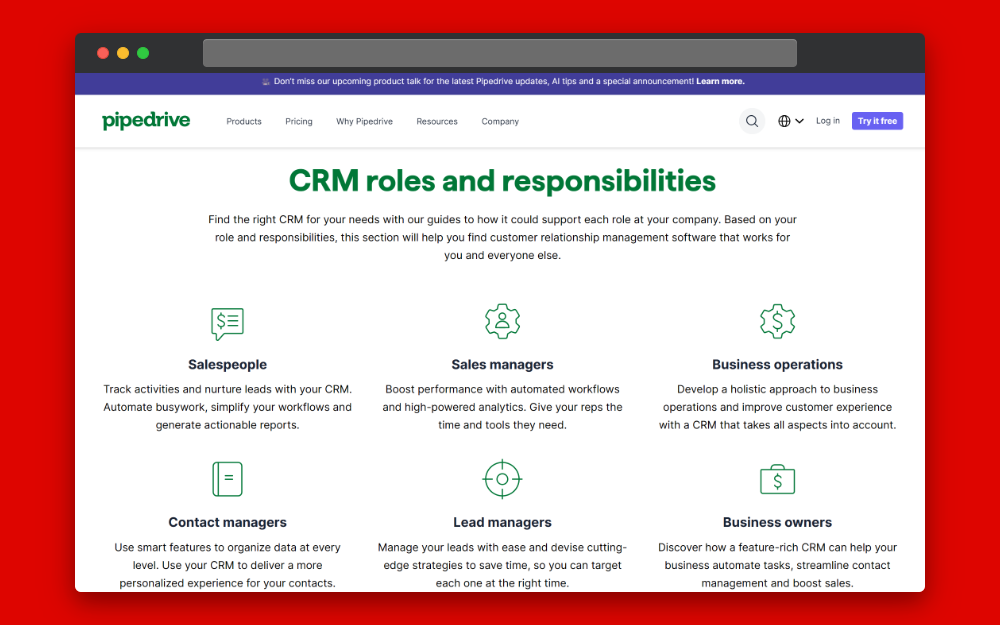Click the Salespeople chat dollar icon

[228, 323]
